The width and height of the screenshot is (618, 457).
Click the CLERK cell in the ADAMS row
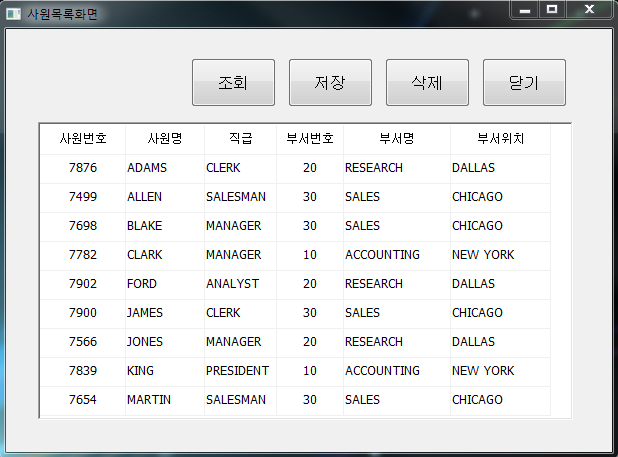(x=240, y=168)
